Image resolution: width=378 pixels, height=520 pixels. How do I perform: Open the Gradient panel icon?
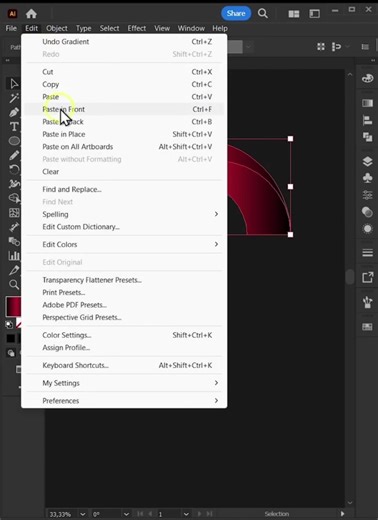click(x=367, y=103)
